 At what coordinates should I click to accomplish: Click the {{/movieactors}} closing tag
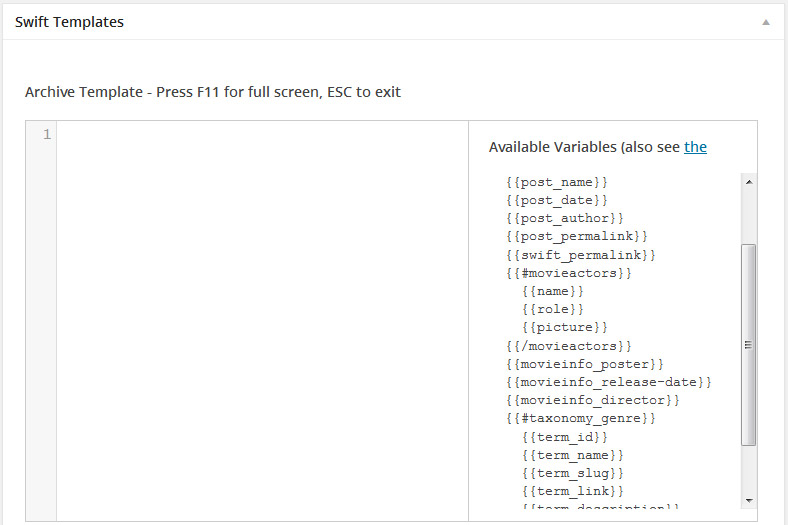click(569, 346)
